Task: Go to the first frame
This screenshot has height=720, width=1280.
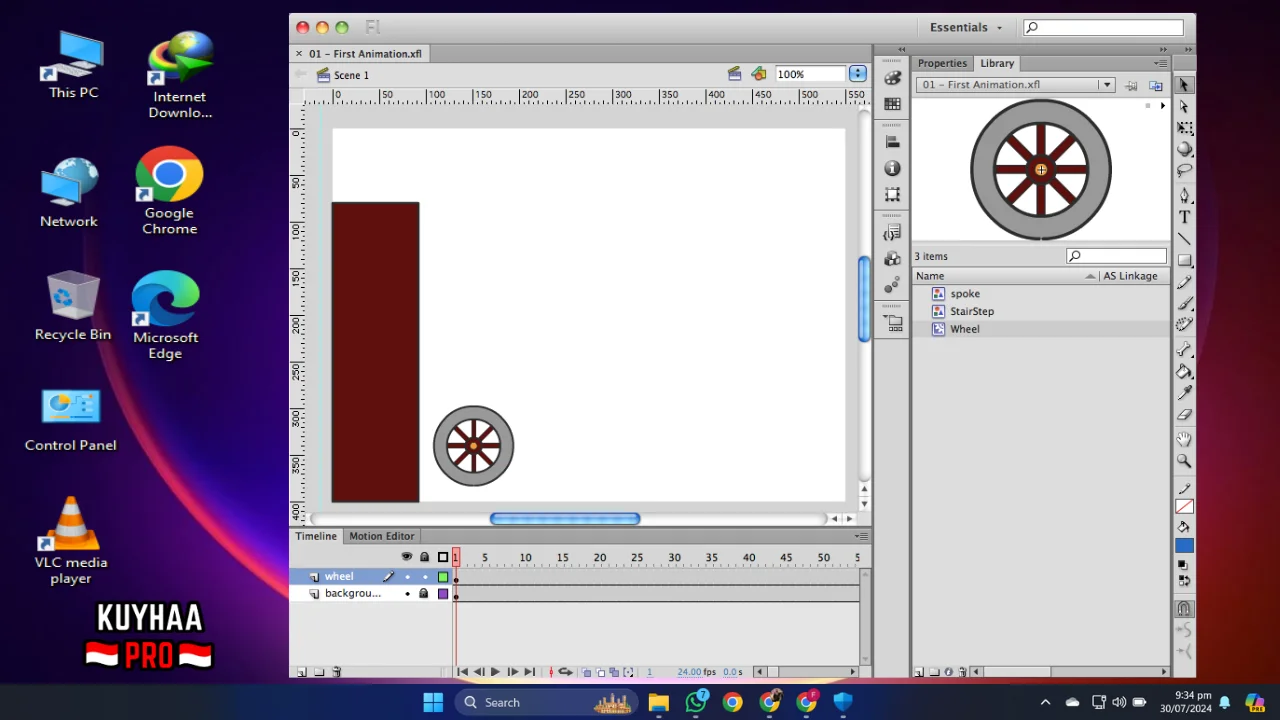Action: (462, 672)
